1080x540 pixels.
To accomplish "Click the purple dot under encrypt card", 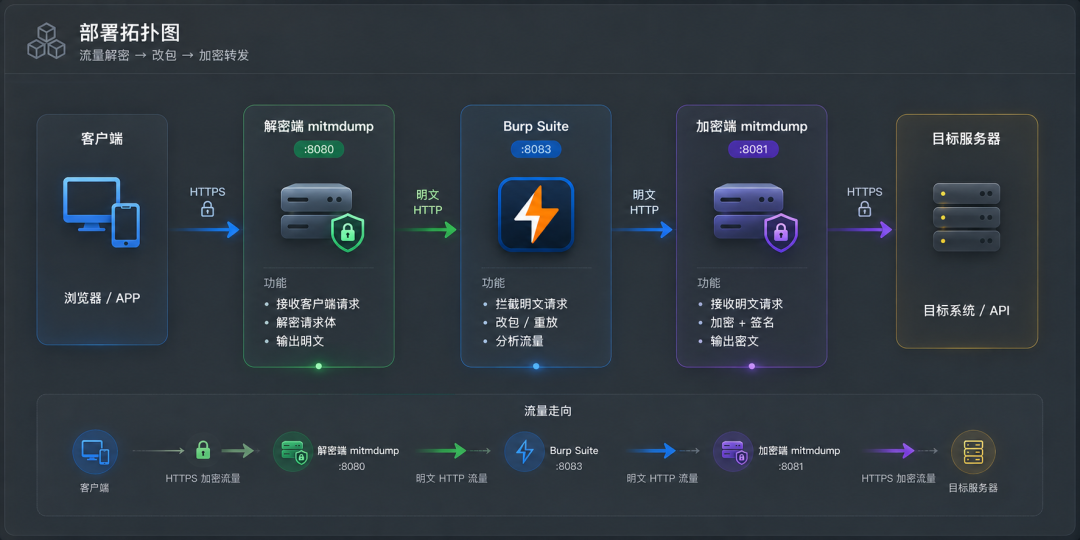I will point(751,366).
